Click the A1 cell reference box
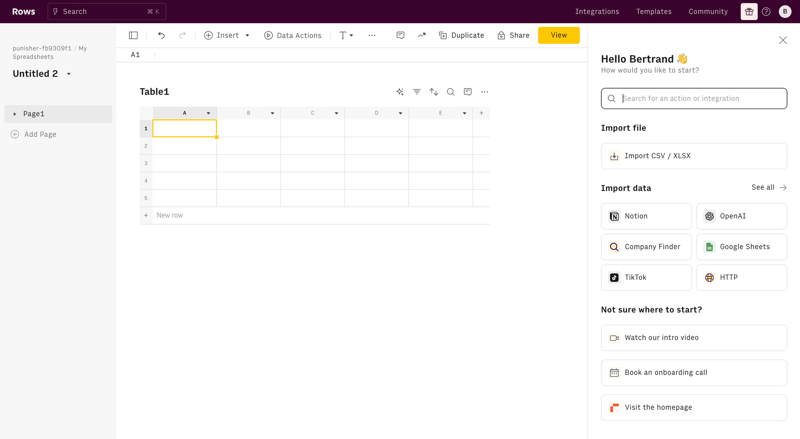This screenshot has height=439, width=800. click(x=135, y=55)
